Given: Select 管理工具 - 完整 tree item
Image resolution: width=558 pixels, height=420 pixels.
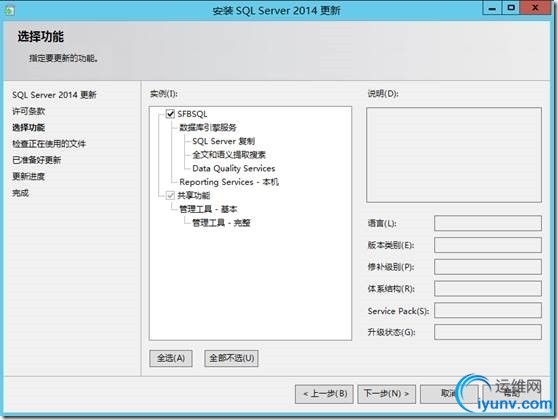Looking at the screenshot, I should tap(221, 223).
